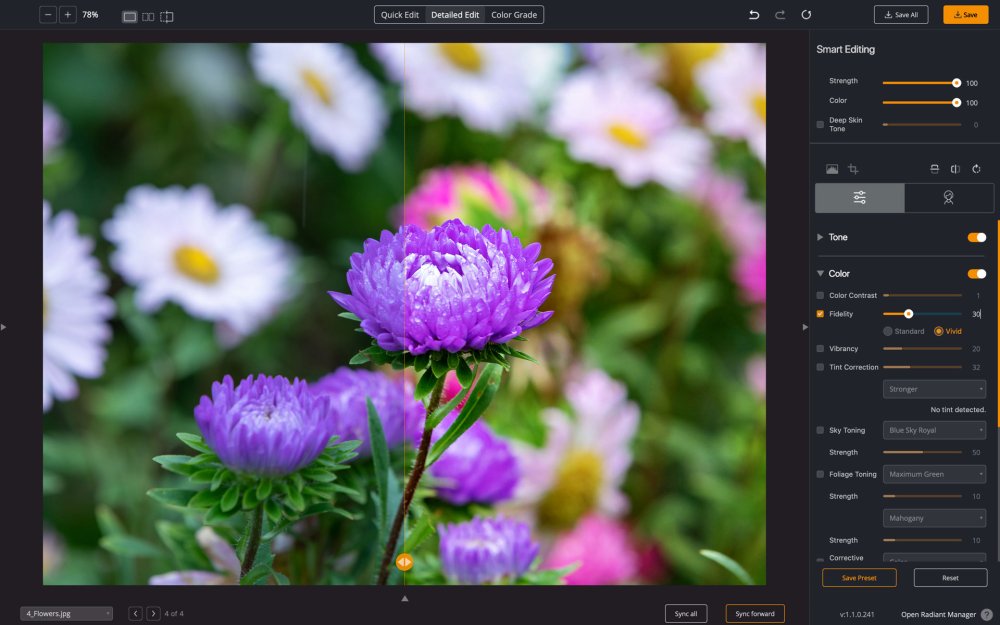1000x625 pixels.
Task: Click the Vibrancy slider track
Action: (x=922, y=349)
